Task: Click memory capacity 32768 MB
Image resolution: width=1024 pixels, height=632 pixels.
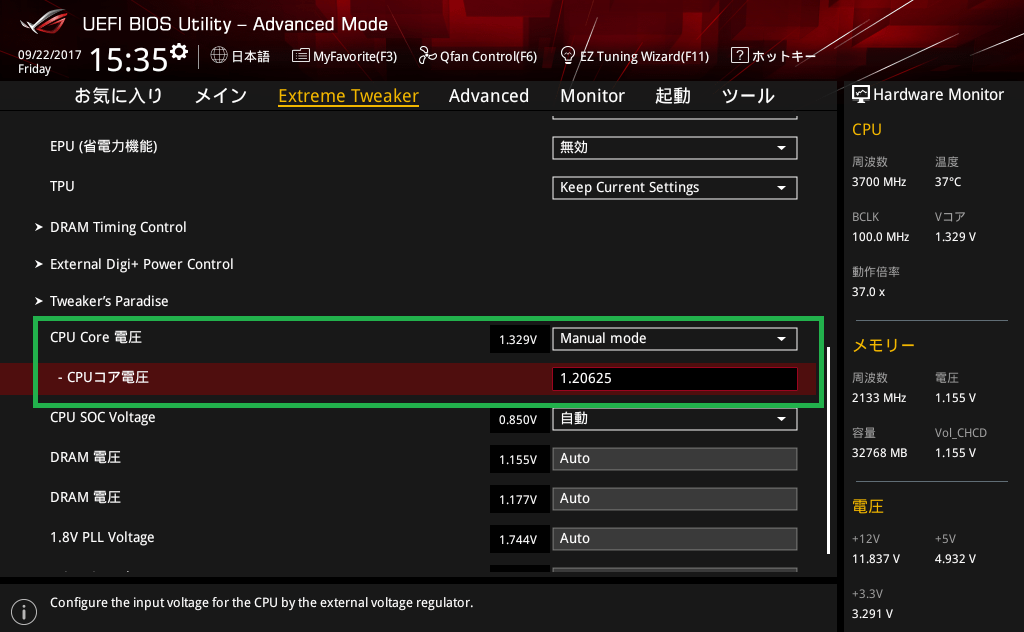Action: point(879,452)
